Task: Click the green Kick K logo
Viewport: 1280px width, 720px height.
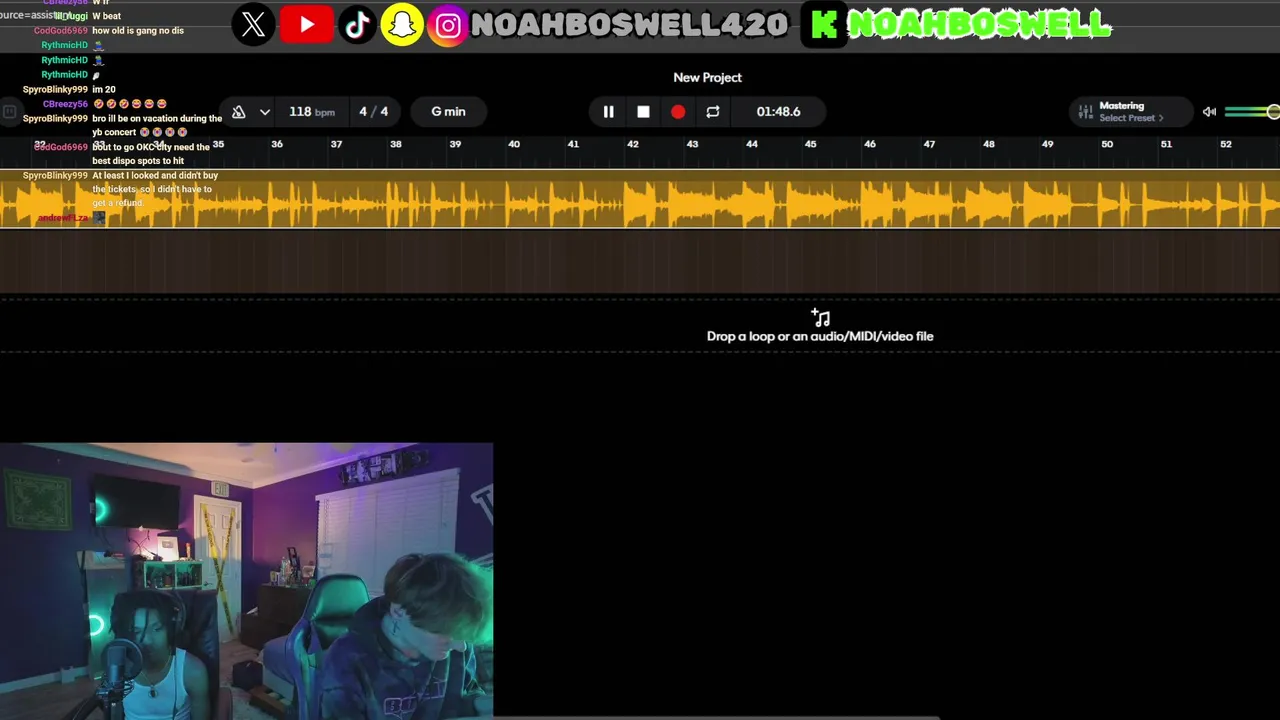Action: coord(824,25)
